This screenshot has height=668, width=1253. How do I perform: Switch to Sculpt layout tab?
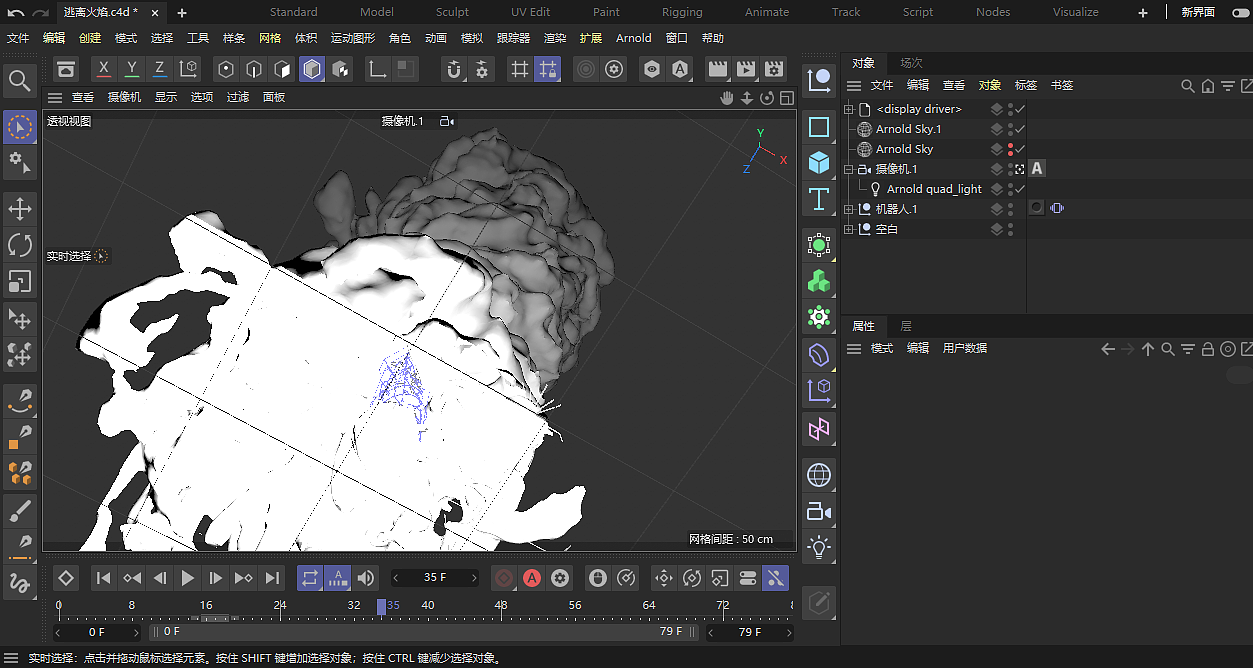[452, 12]
